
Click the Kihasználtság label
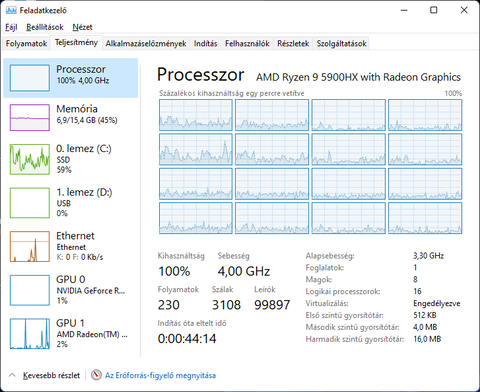click(181, 256)
